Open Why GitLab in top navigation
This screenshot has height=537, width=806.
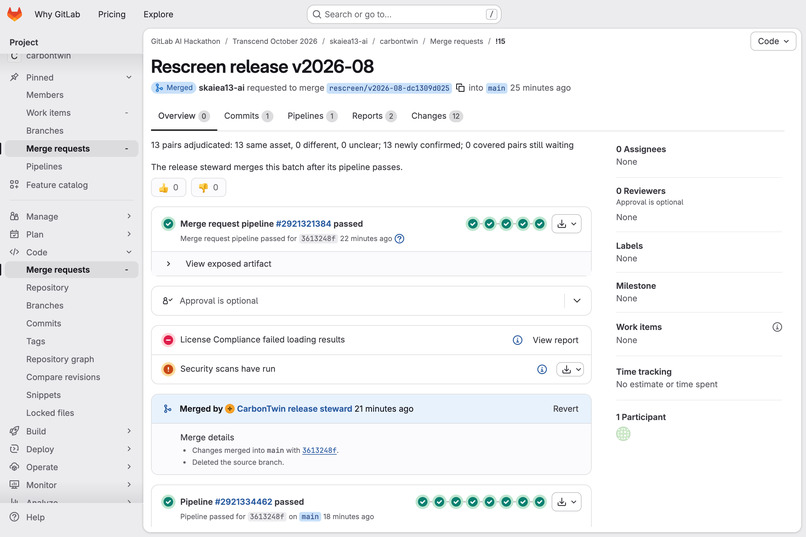57,14
